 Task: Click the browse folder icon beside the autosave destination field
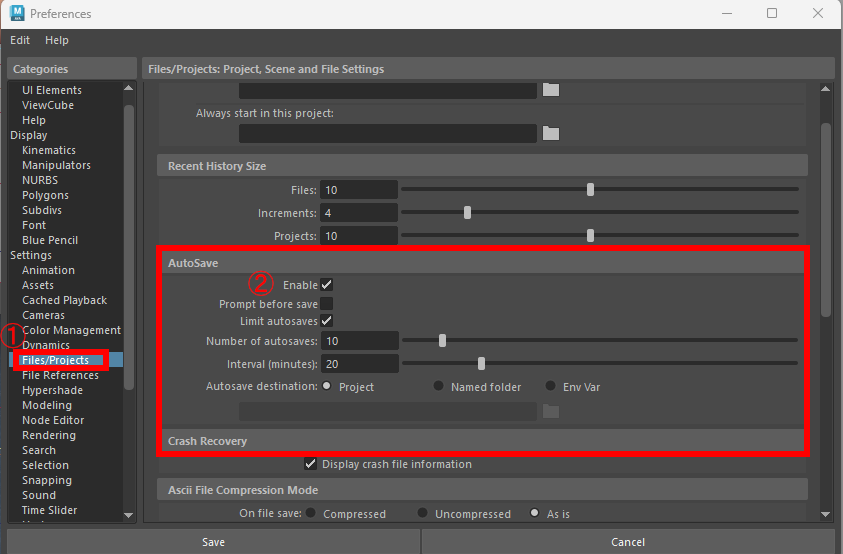pyautogui.click(x=551, y=411)
